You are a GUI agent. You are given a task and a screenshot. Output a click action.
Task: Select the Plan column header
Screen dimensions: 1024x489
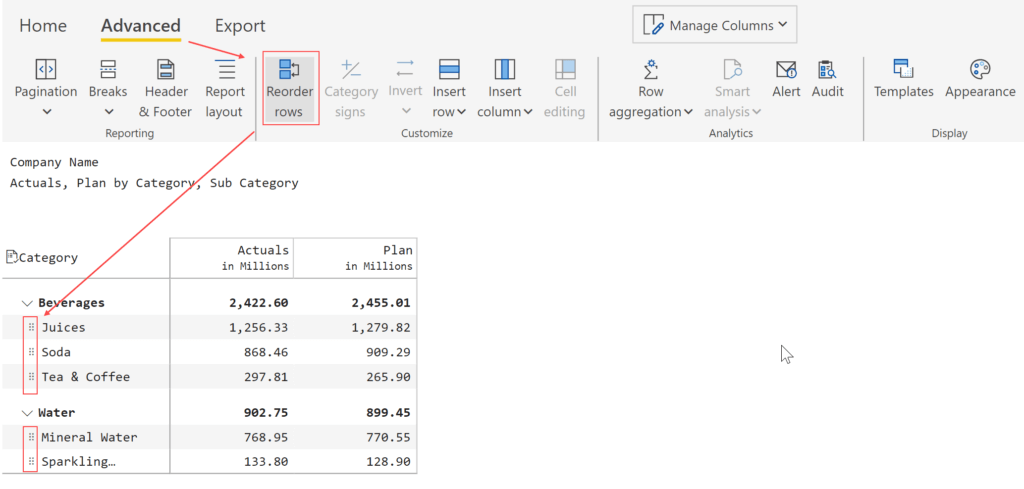(355, 258)
